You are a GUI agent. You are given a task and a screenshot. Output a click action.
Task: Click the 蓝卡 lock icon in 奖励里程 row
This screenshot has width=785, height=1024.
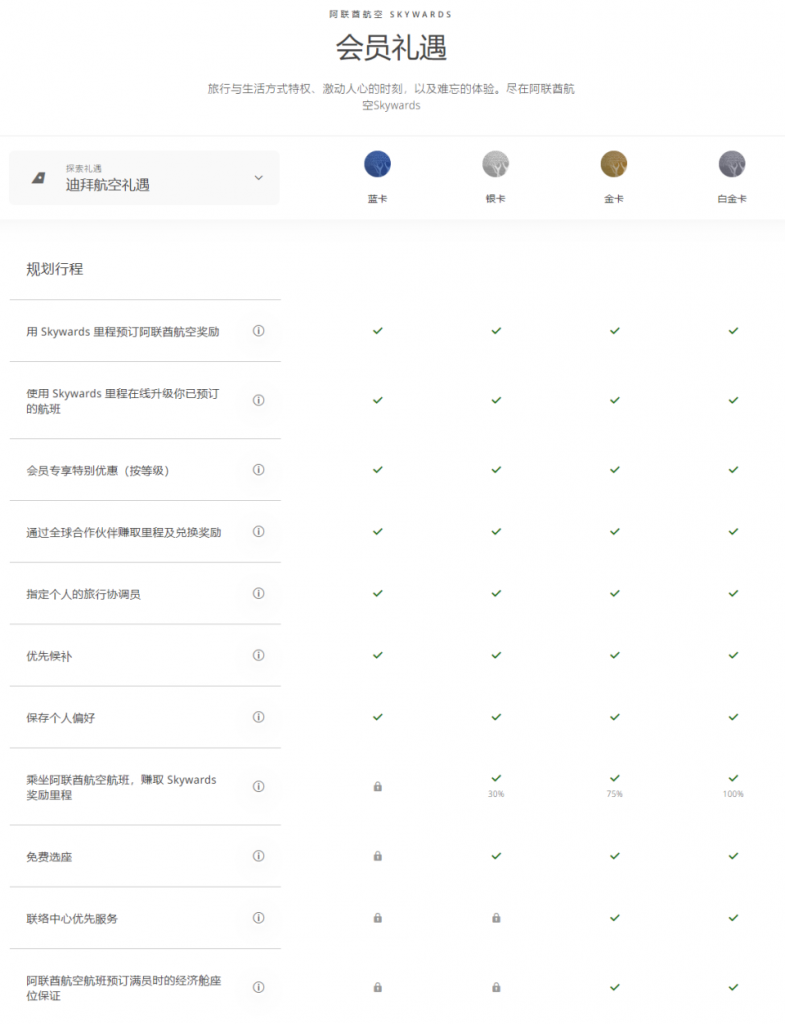click(377, 787)
